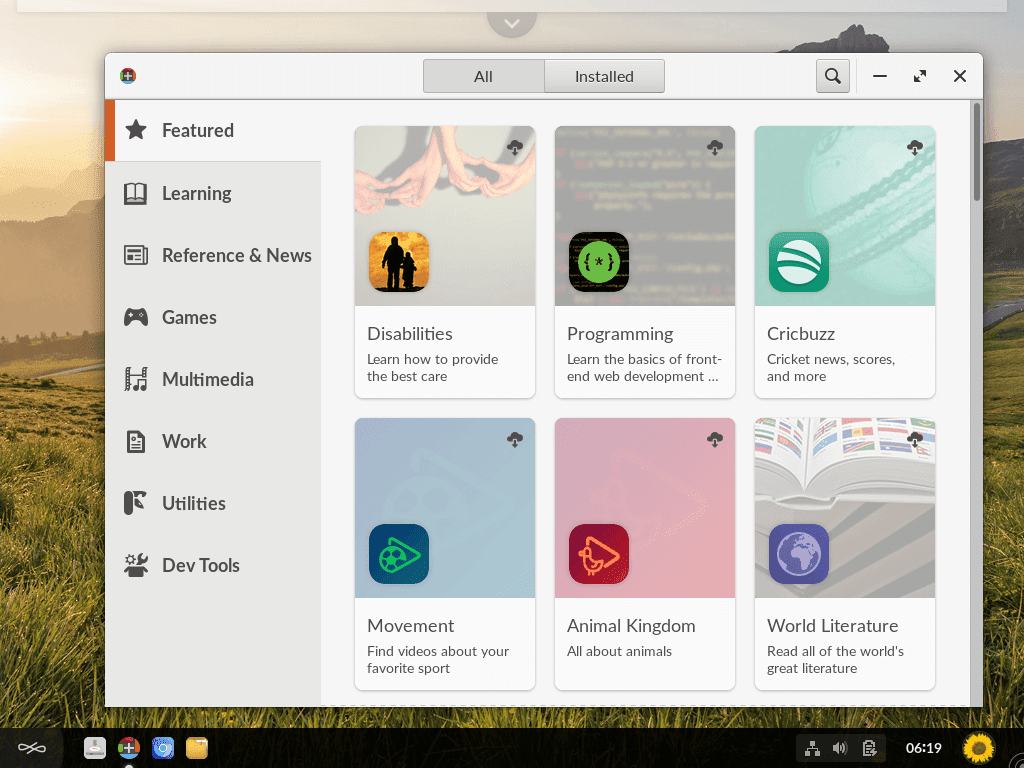Download World Literature via cloud icon
This screenshot has height=768, width=1024.
point(915,440)
